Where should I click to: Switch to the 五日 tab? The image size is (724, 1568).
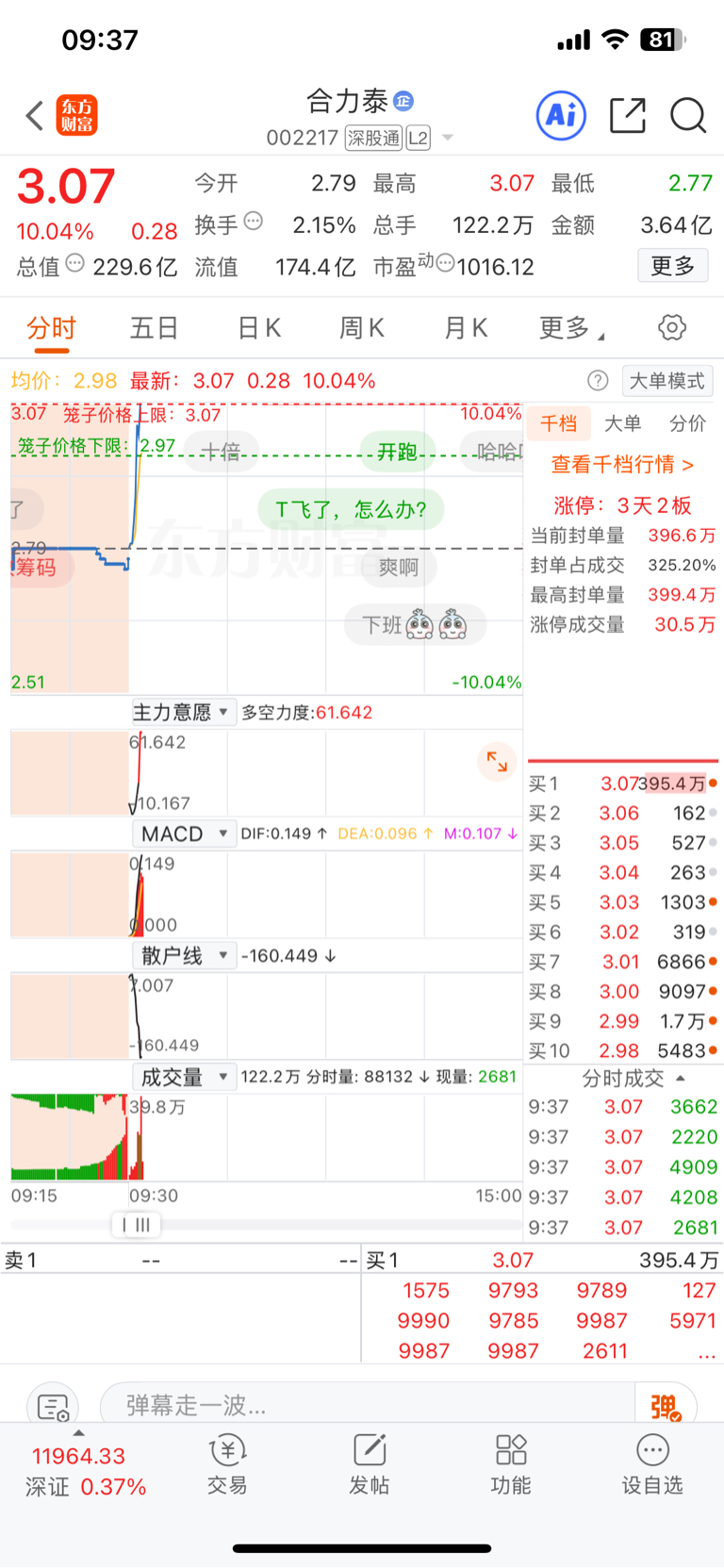click(155, 328)
